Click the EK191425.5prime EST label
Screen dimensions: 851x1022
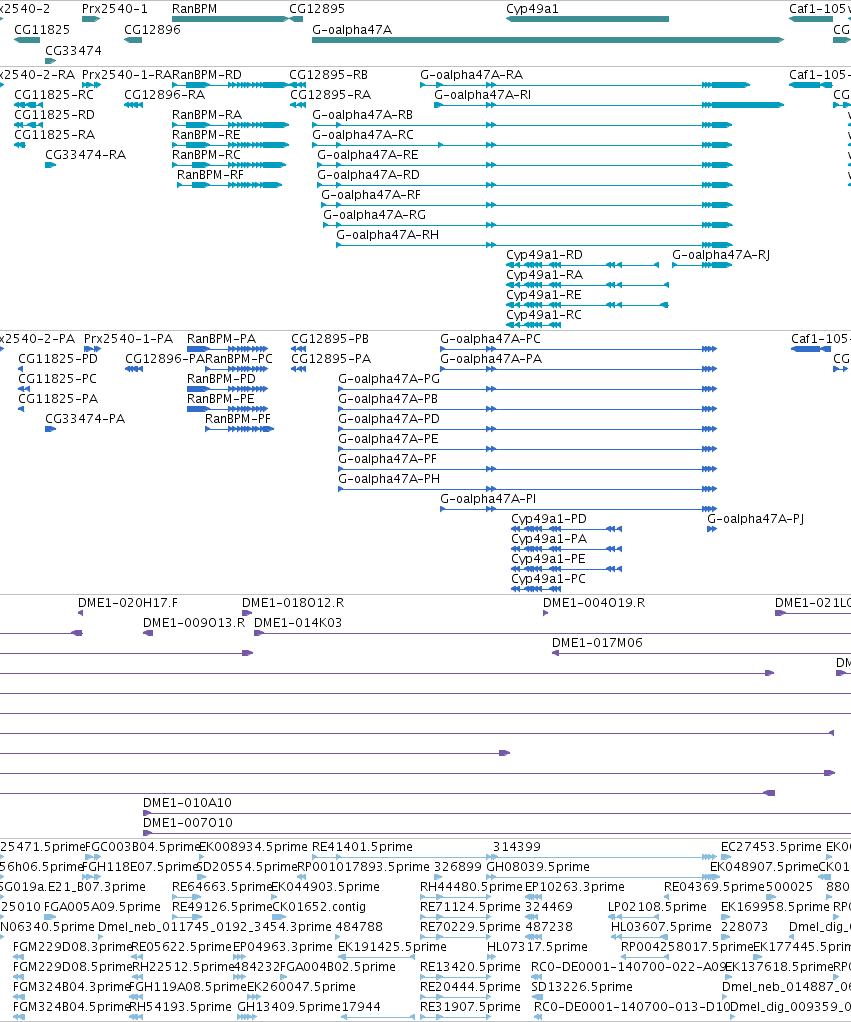tap(392, 946)
